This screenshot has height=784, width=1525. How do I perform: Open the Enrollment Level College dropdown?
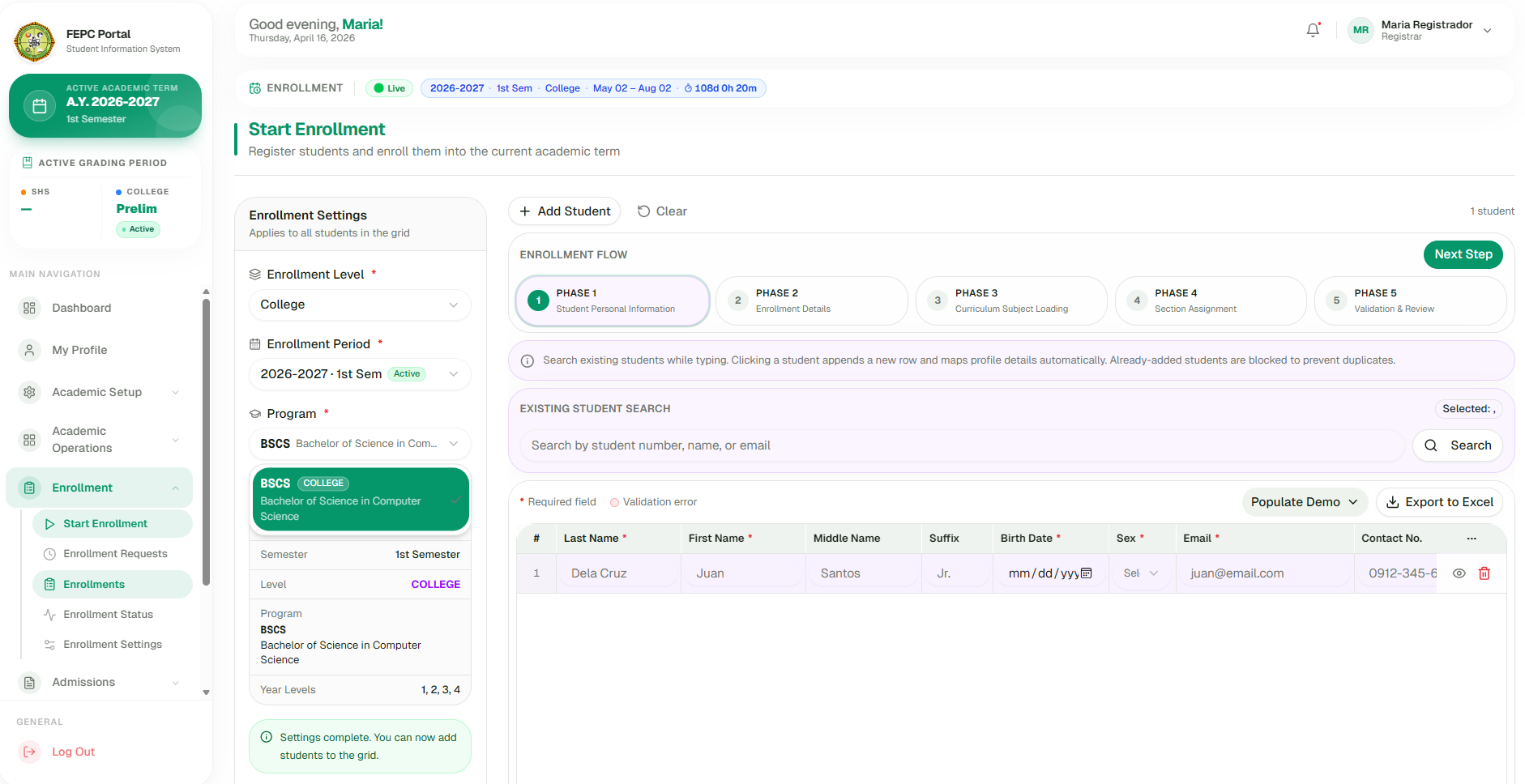point(360,305)
